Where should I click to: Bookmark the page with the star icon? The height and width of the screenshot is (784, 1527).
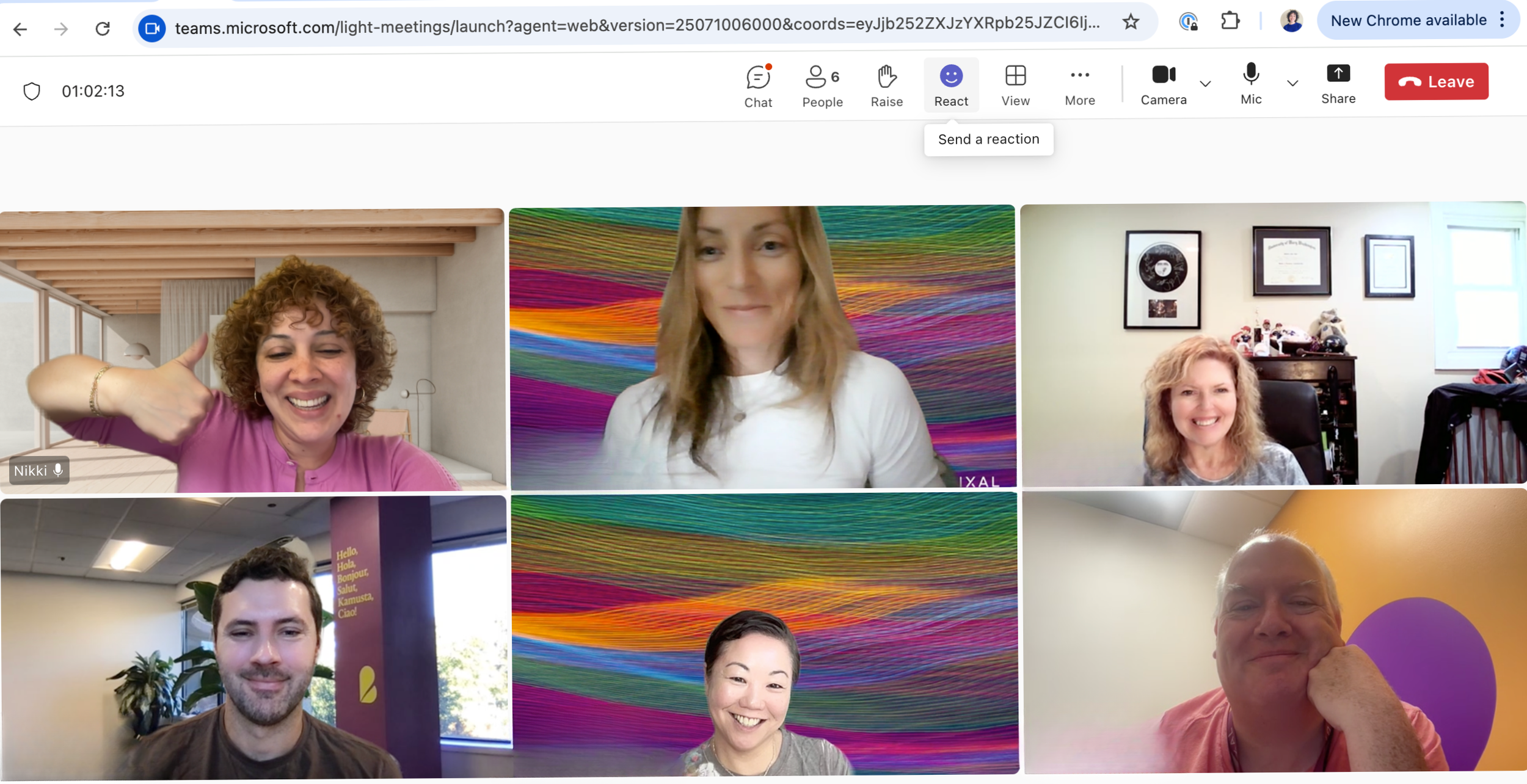coord(1131,22)
